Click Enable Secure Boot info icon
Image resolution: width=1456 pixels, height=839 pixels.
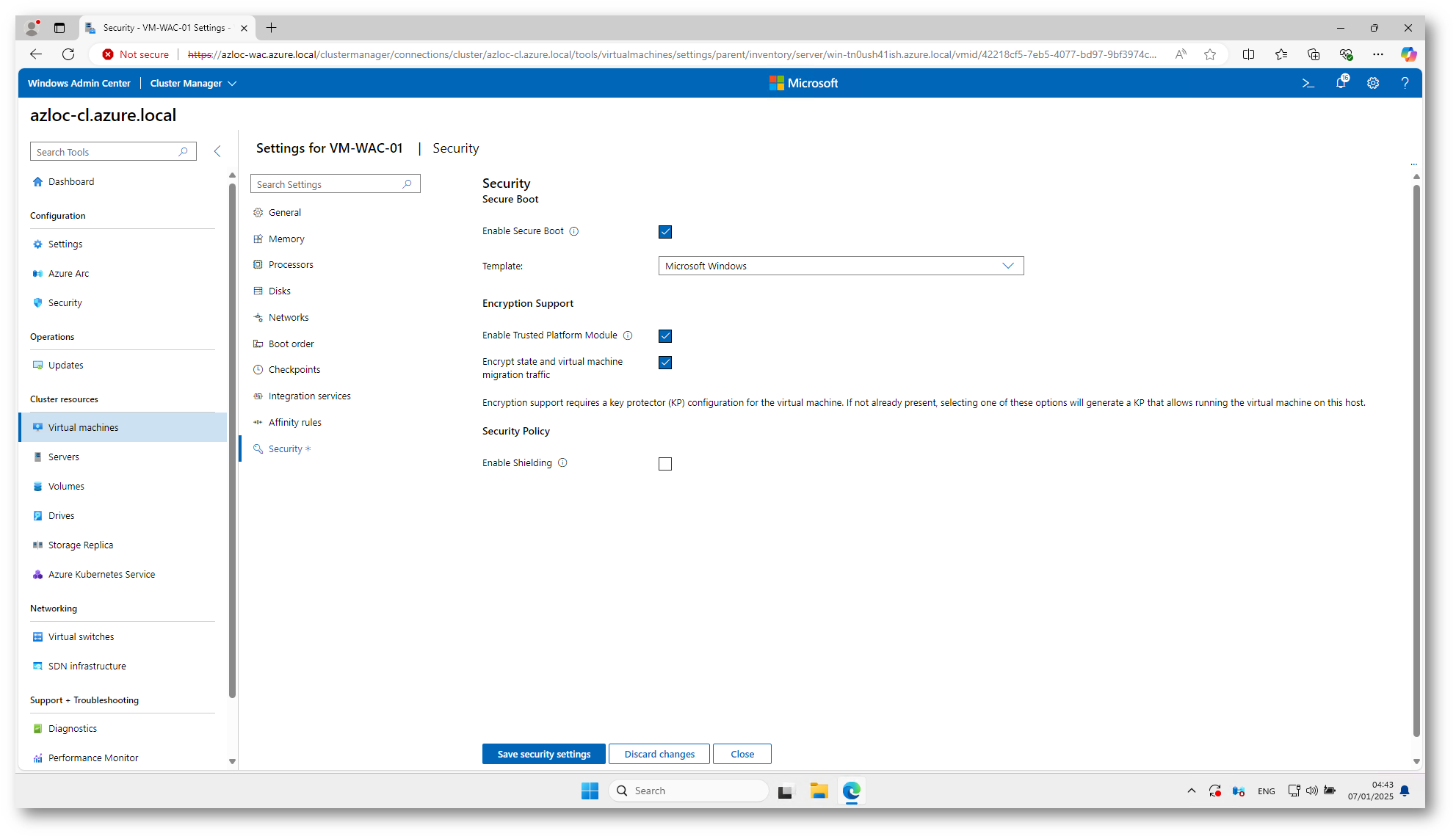click(574, 231)
